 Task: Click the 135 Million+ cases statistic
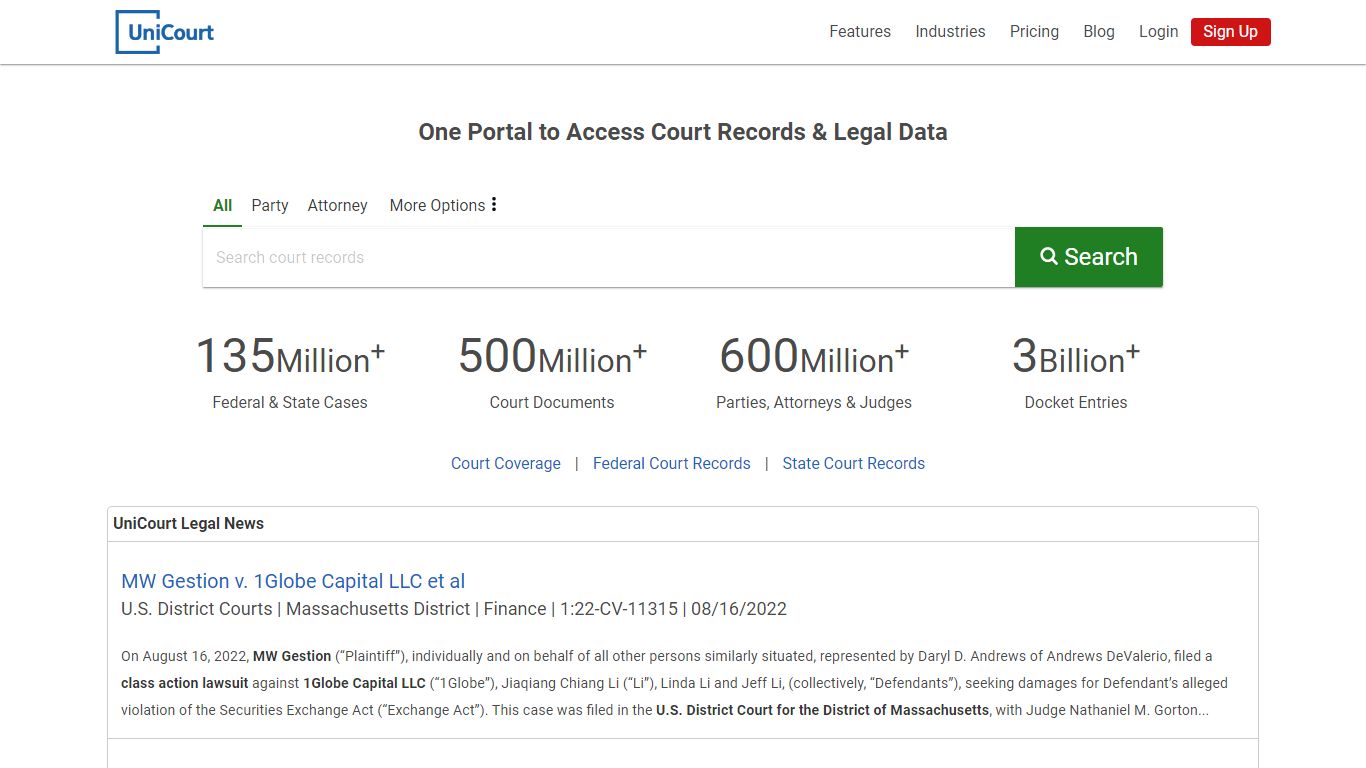(x=290, y=356)
